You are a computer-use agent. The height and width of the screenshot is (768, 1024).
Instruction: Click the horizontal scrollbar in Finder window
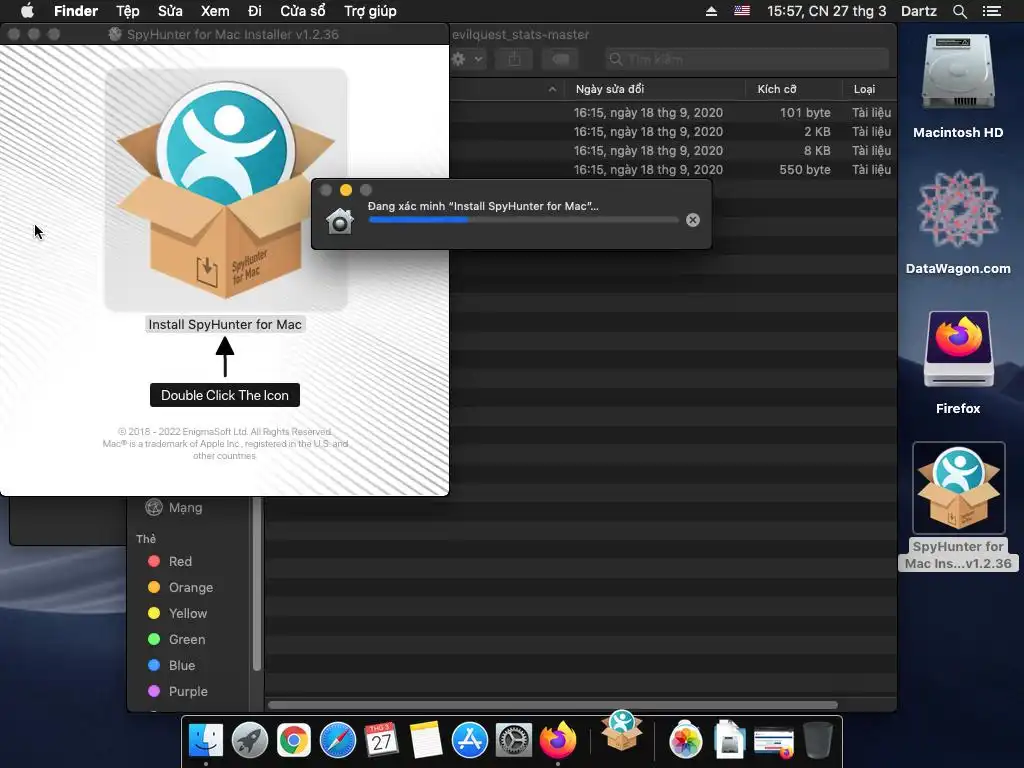[x=552, y=705]
